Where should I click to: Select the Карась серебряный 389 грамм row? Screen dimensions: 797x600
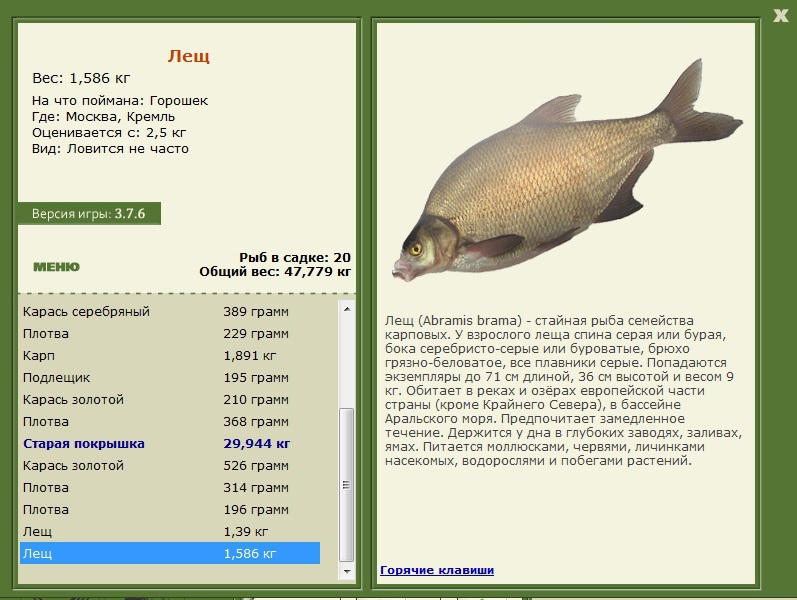170,311
